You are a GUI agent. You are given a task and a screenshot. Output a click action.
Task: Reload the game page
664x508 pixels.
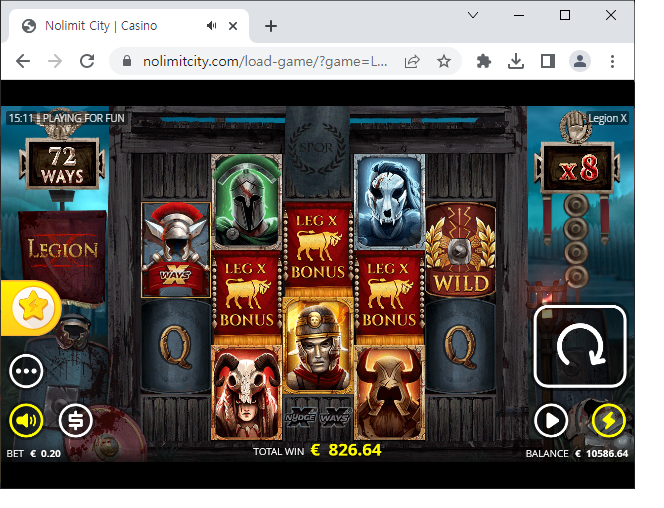click(87, 61)
